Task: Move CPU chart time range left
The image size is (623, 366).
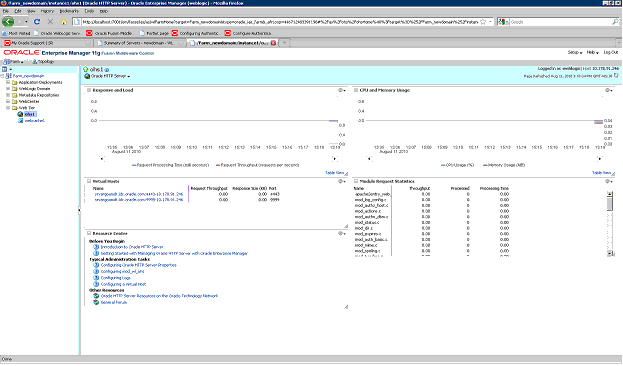Action: click(369, 159)
